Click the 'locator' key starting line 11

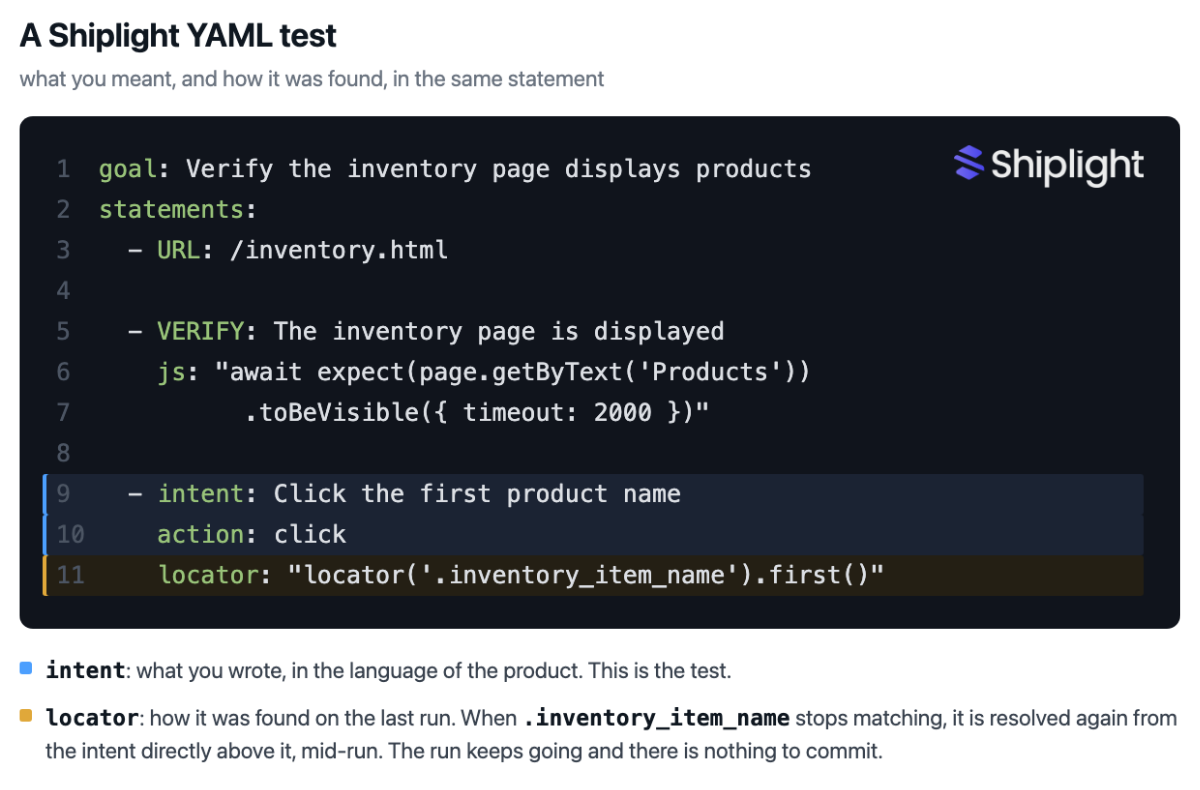point(207,575)
